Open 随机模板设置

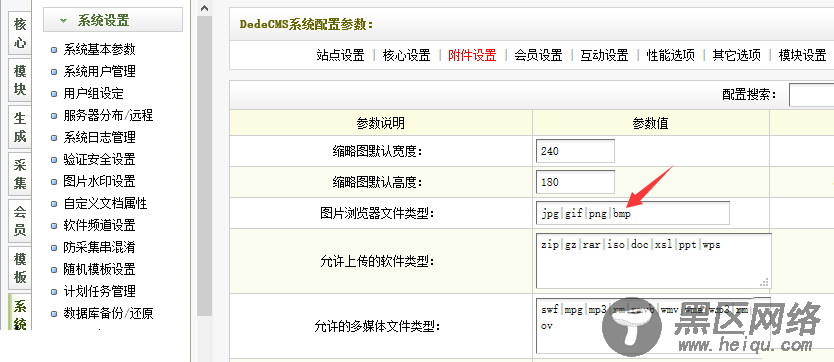click(99, 270)
